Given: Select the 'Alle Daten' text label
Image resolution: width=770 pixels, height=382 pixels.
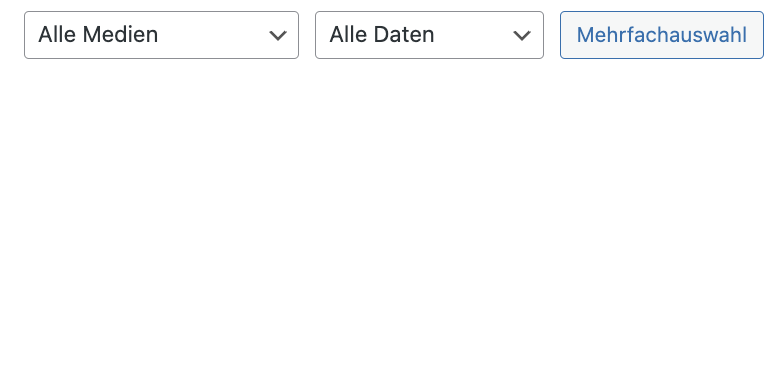Looking at the screenshot, I should coord(382,35).
